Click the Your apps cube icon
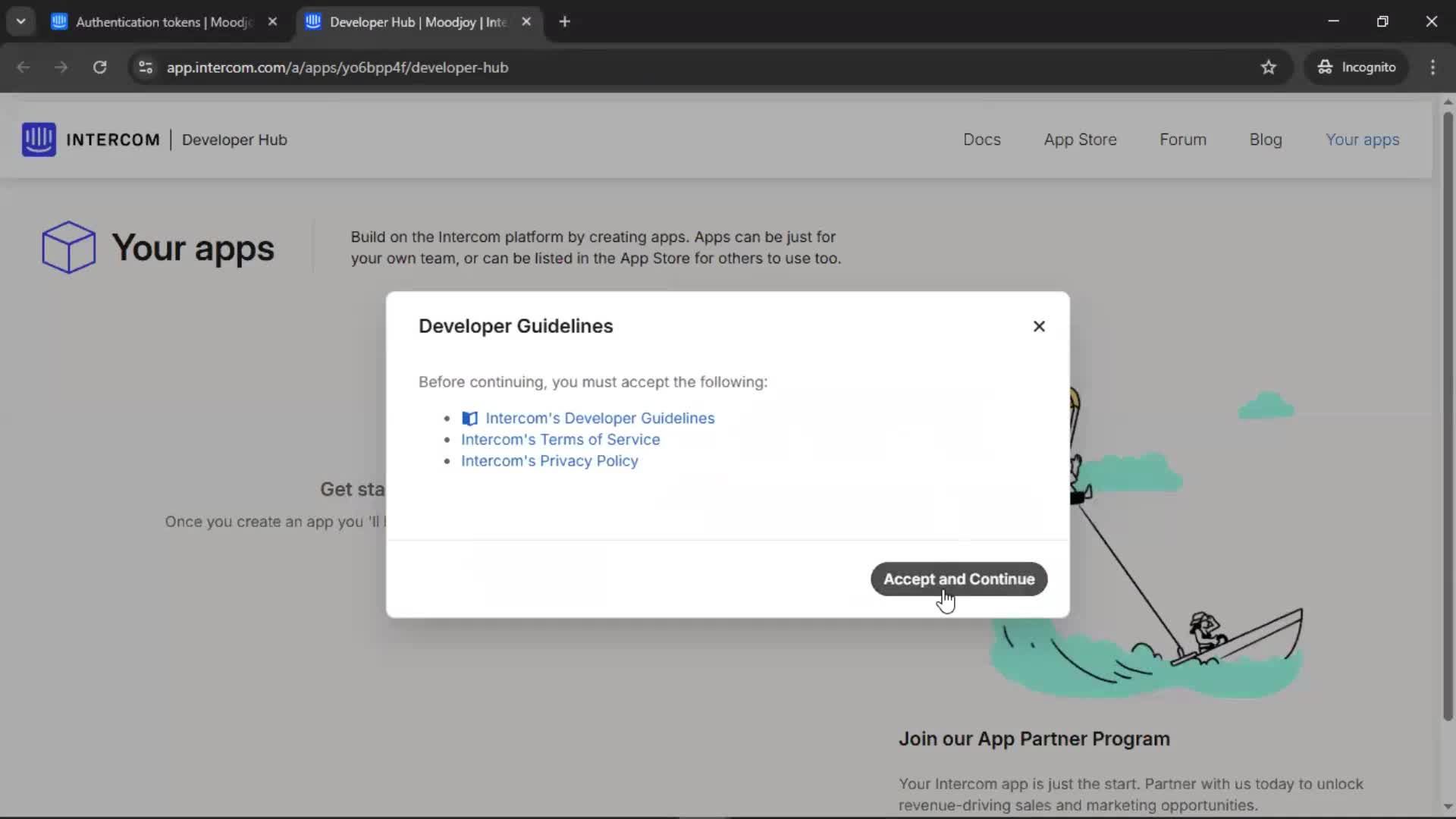Viewport: 1456px width, 819px height. pyautogui.click(x=68, y=247)
